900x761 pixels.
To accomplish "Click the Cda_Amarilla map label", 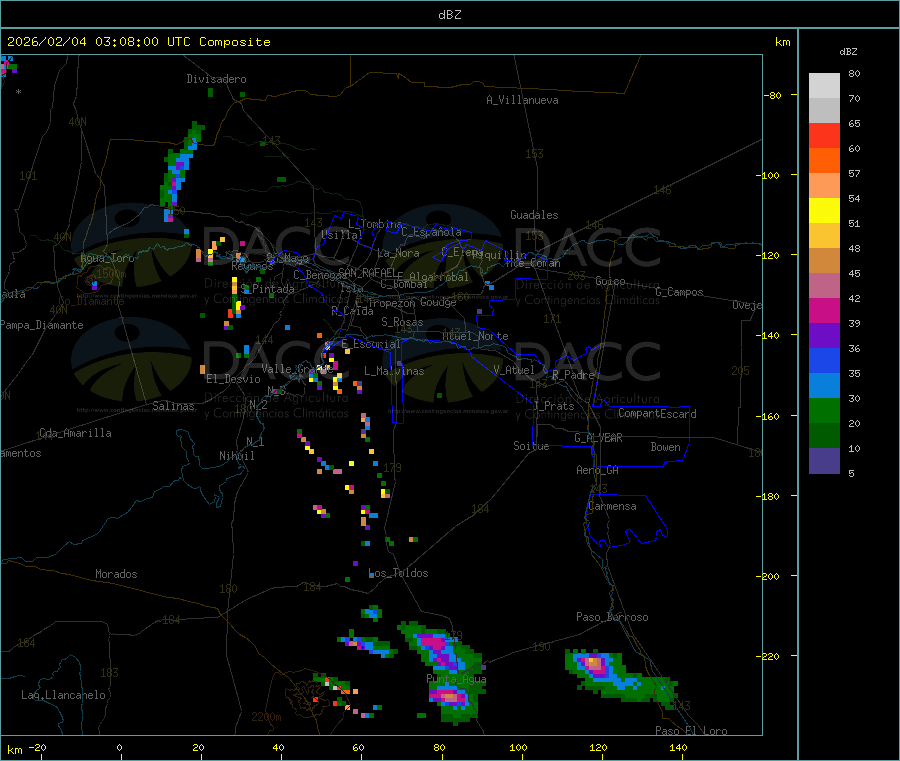I will (75, 433).
